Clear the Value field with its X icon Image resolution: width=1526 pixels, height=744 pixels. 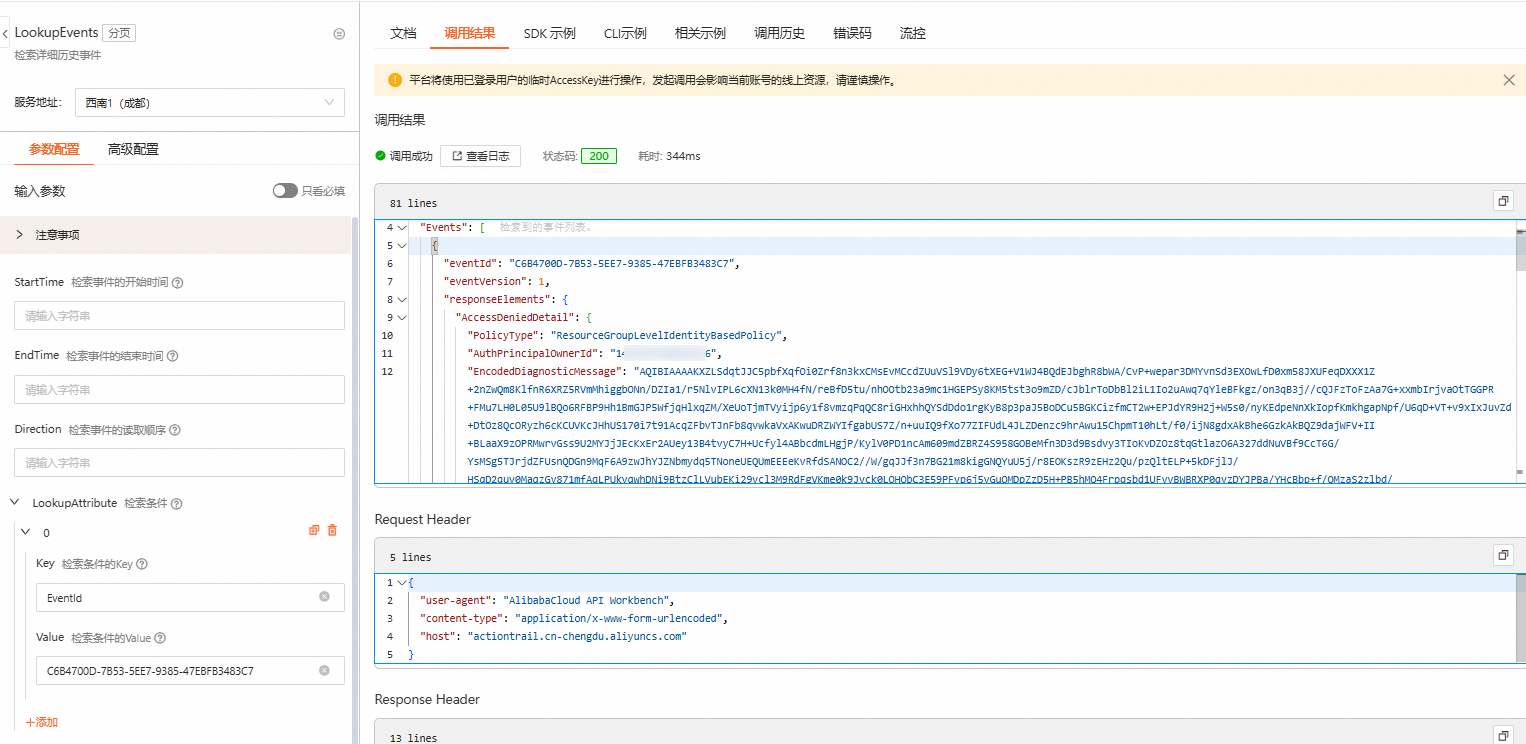point(324,671)
